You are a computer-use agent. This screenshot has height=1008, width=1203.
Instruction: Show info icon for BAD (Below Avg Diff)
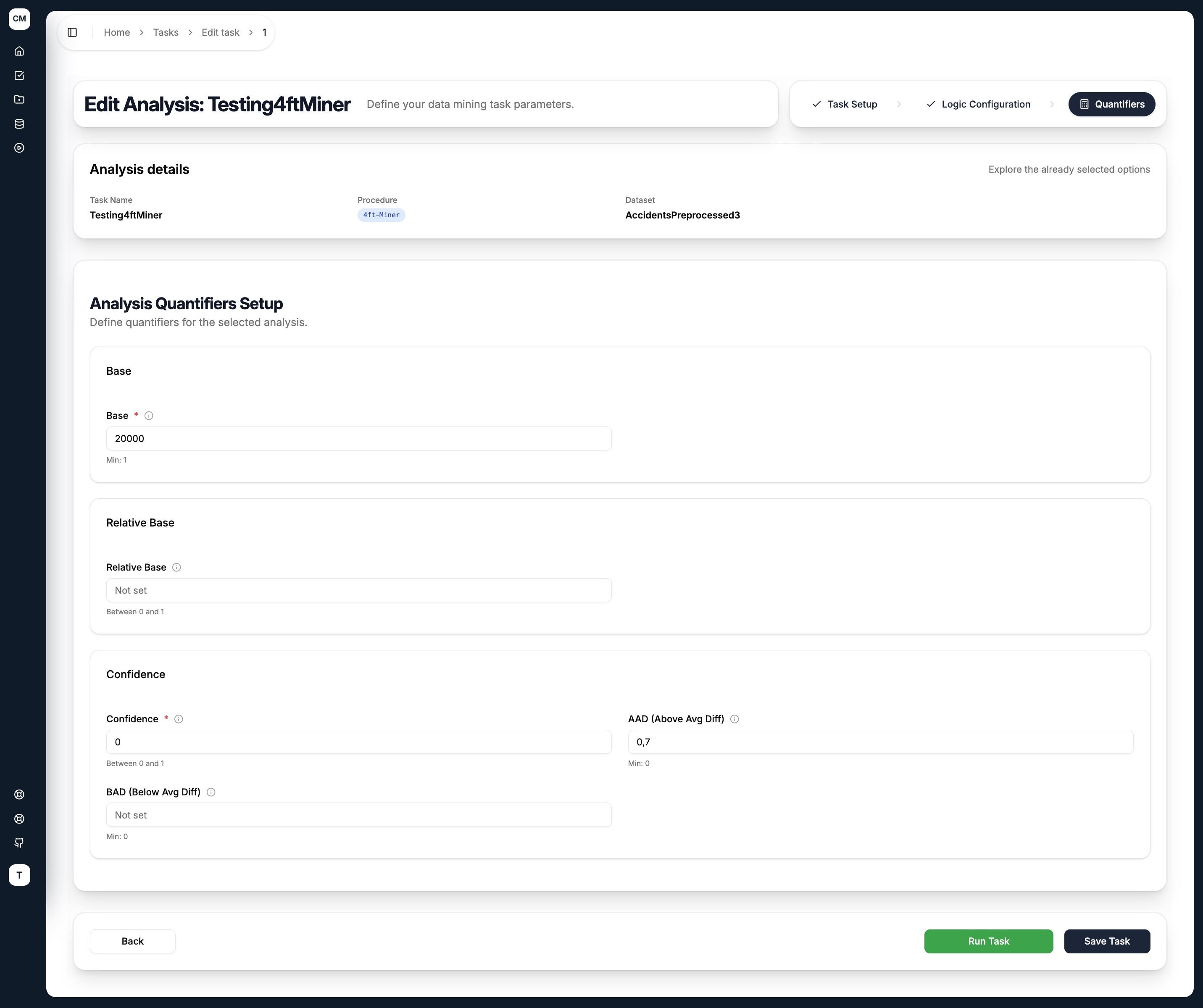click(x=211, y=792)
